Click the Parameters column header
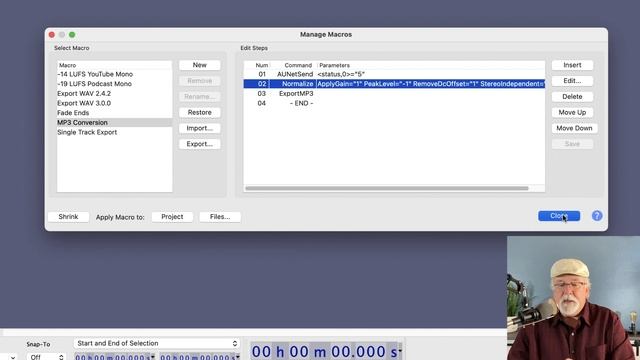 (431, 65)
